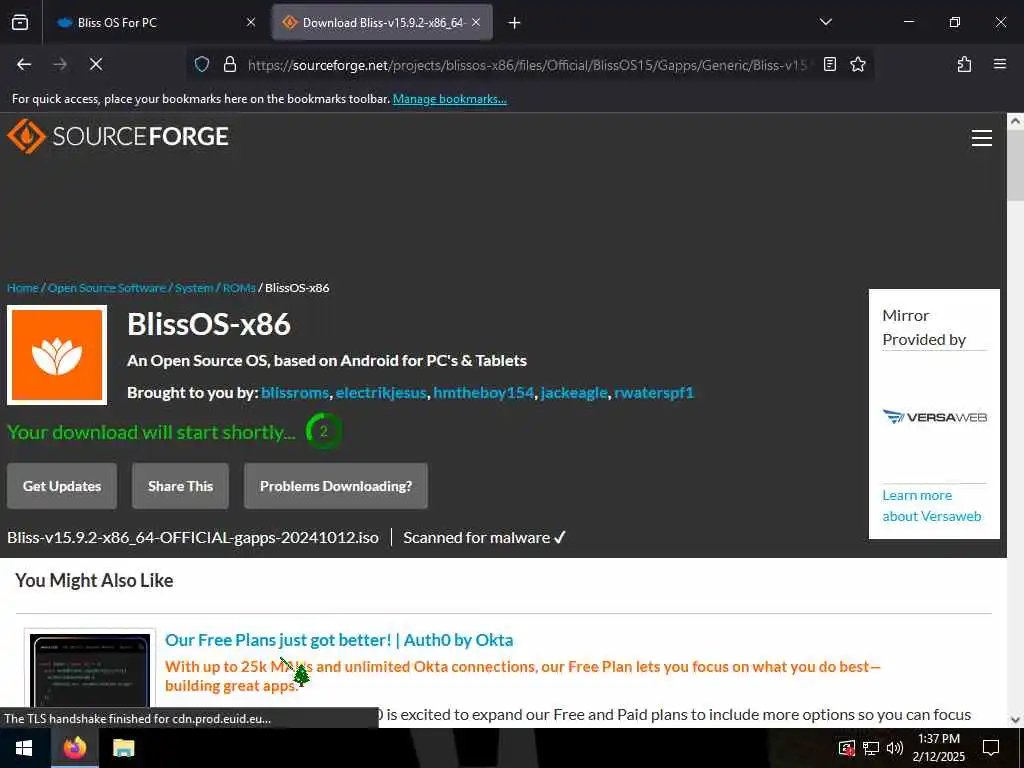Screen dimensions: 1024x768
Task: Go back to previous page
Action: 24,64
